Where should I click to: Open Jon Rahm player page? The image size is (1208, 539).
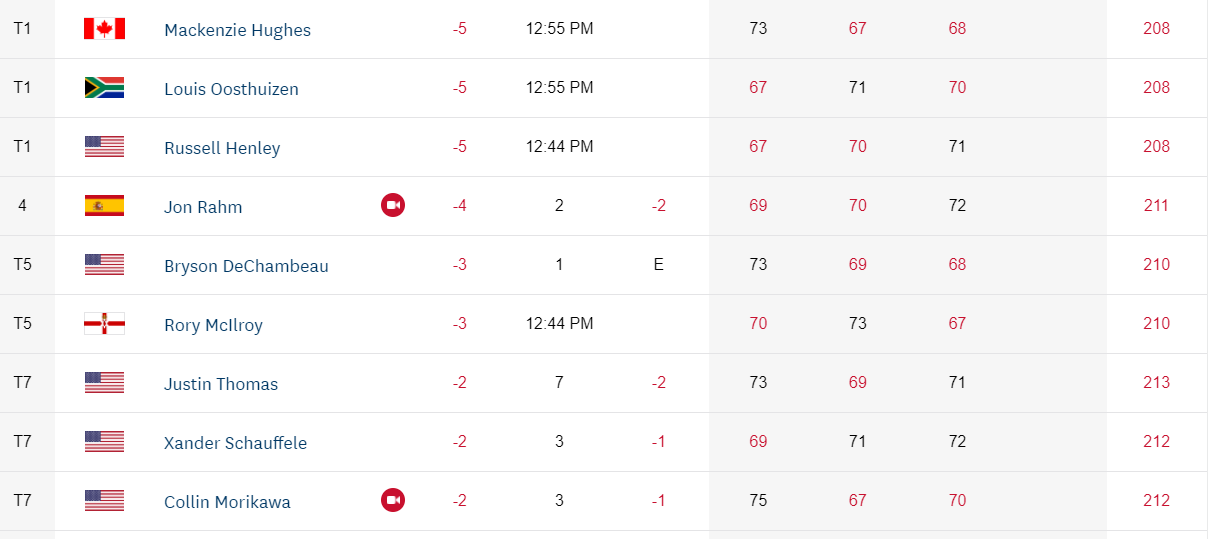[203, 207]
